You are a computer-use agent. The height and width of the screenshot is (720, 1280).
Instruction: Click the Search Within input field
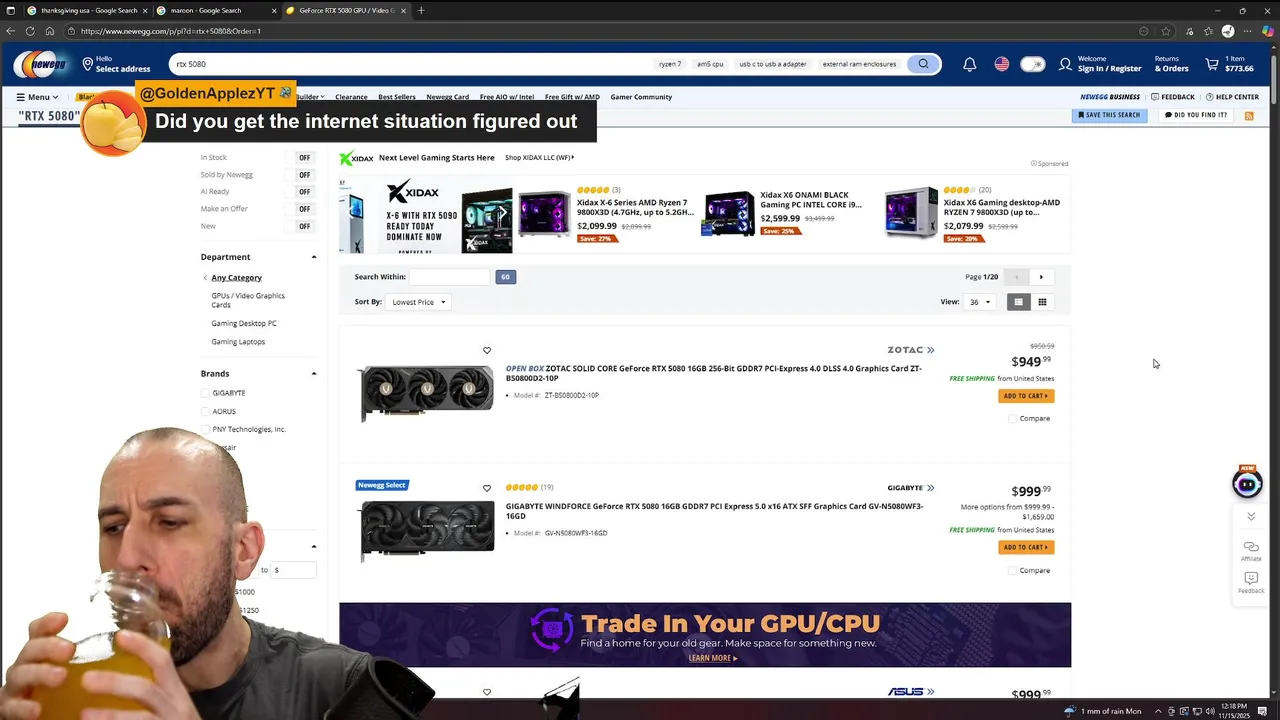pyautogui.click(x=449, y=277)
